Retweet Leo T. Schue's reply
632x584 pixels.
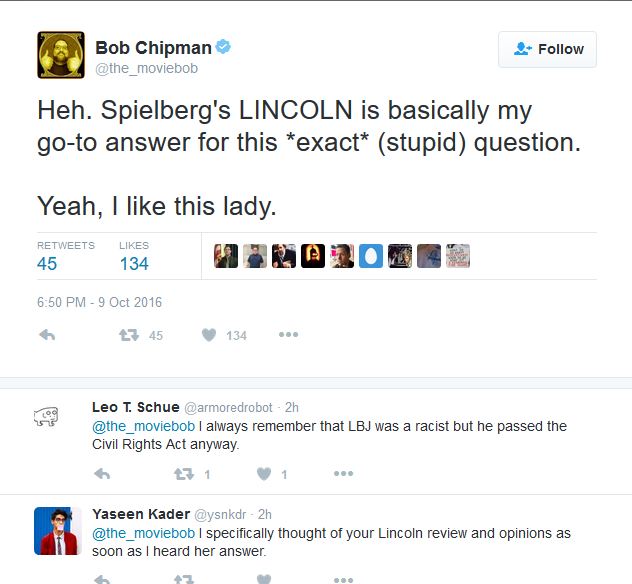pos(184,474)
